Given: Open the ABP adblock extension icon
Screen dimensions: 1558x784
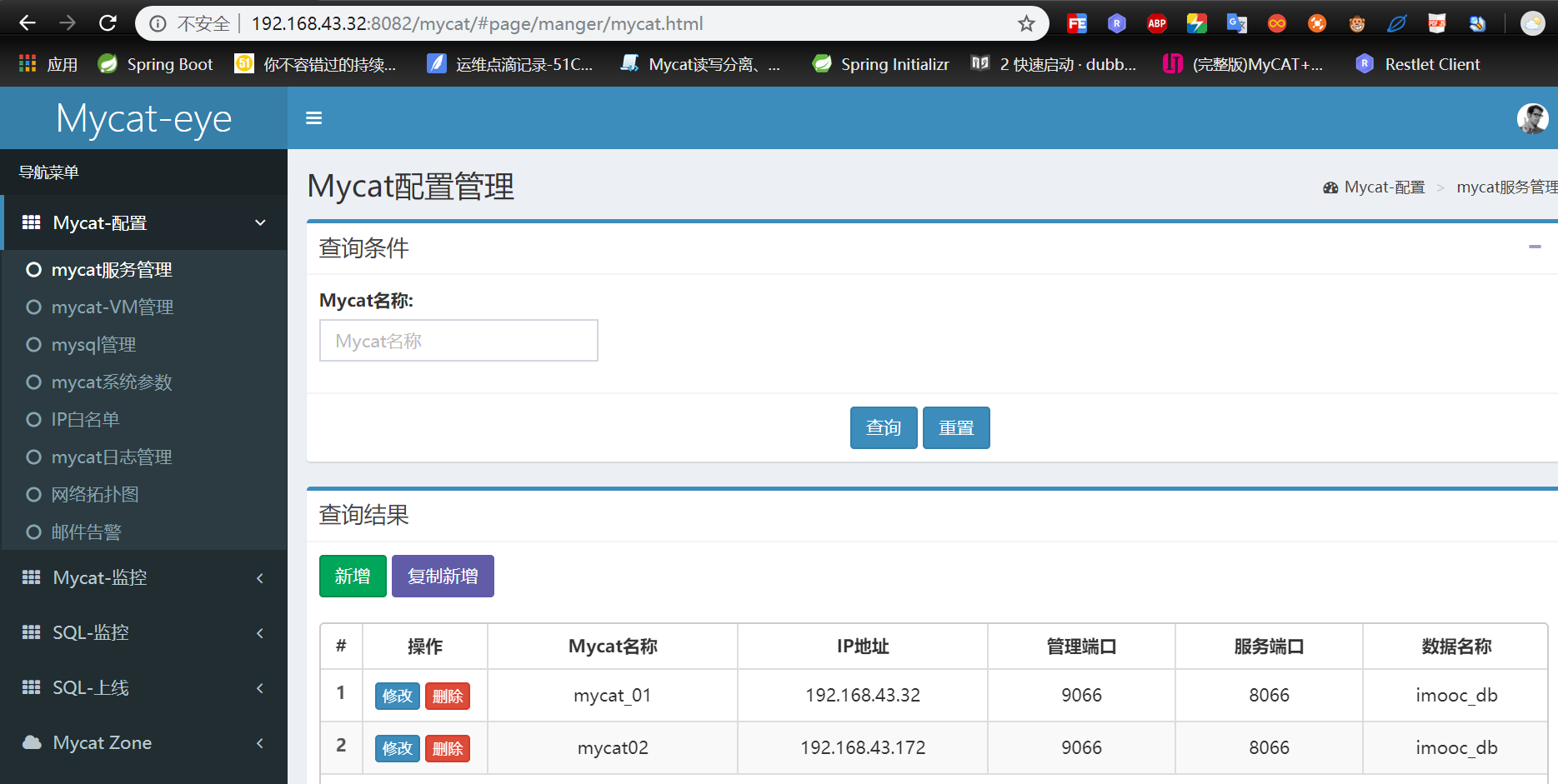Looking at the screenshot, I should coord(1156,23).
